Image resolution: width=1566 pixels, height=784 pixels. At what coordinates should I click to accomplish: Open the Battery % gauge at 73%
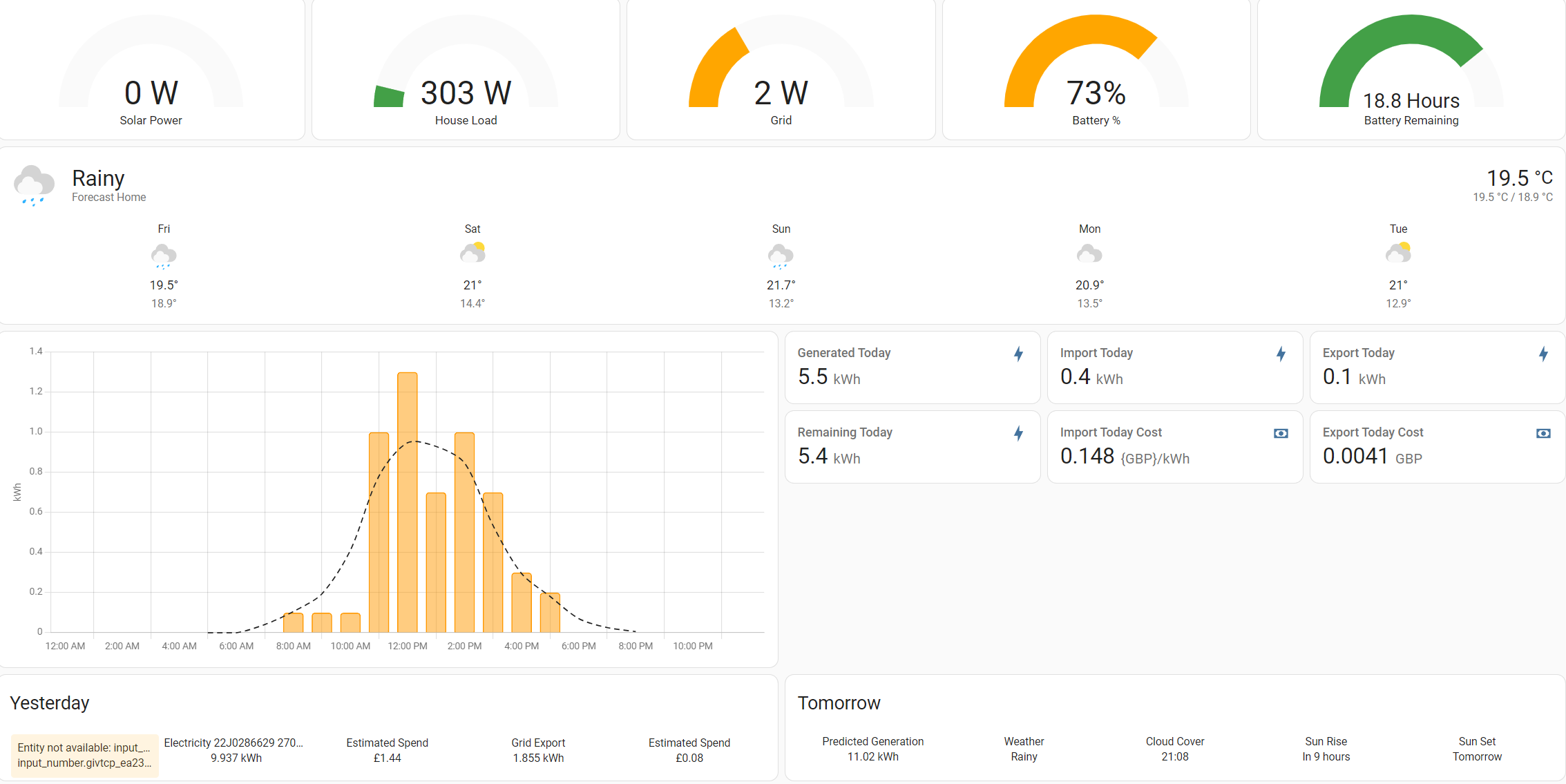[1096, 69]
